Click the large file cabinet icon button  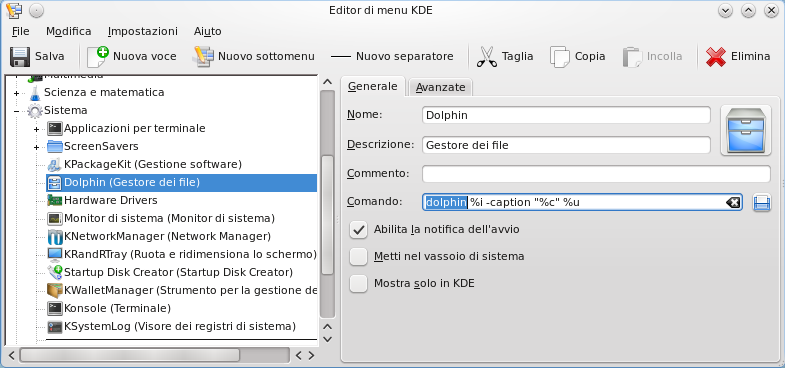coord(745,131)
